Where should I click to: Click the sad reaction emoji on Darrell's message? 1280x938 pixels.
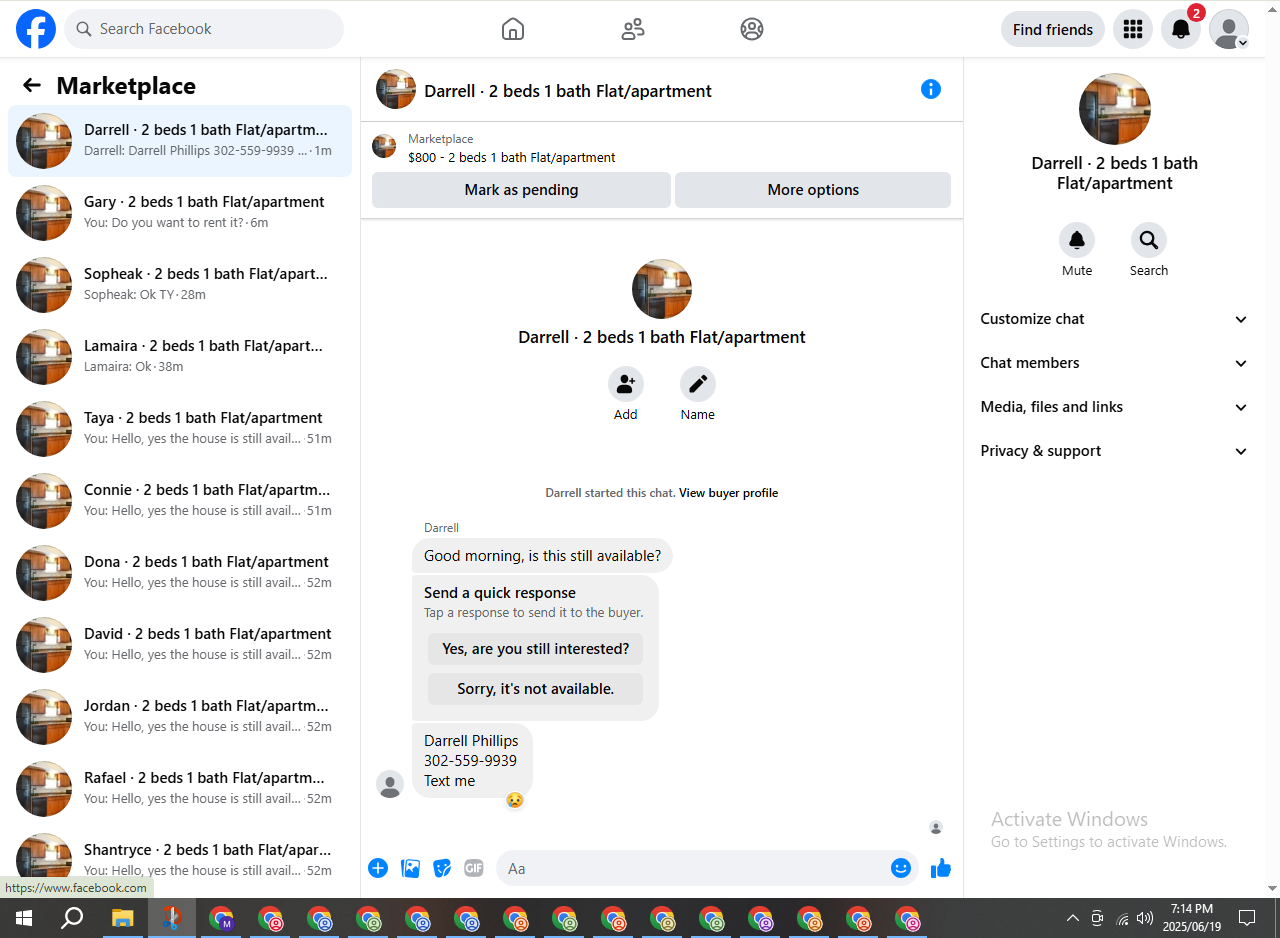click(514, 800)
